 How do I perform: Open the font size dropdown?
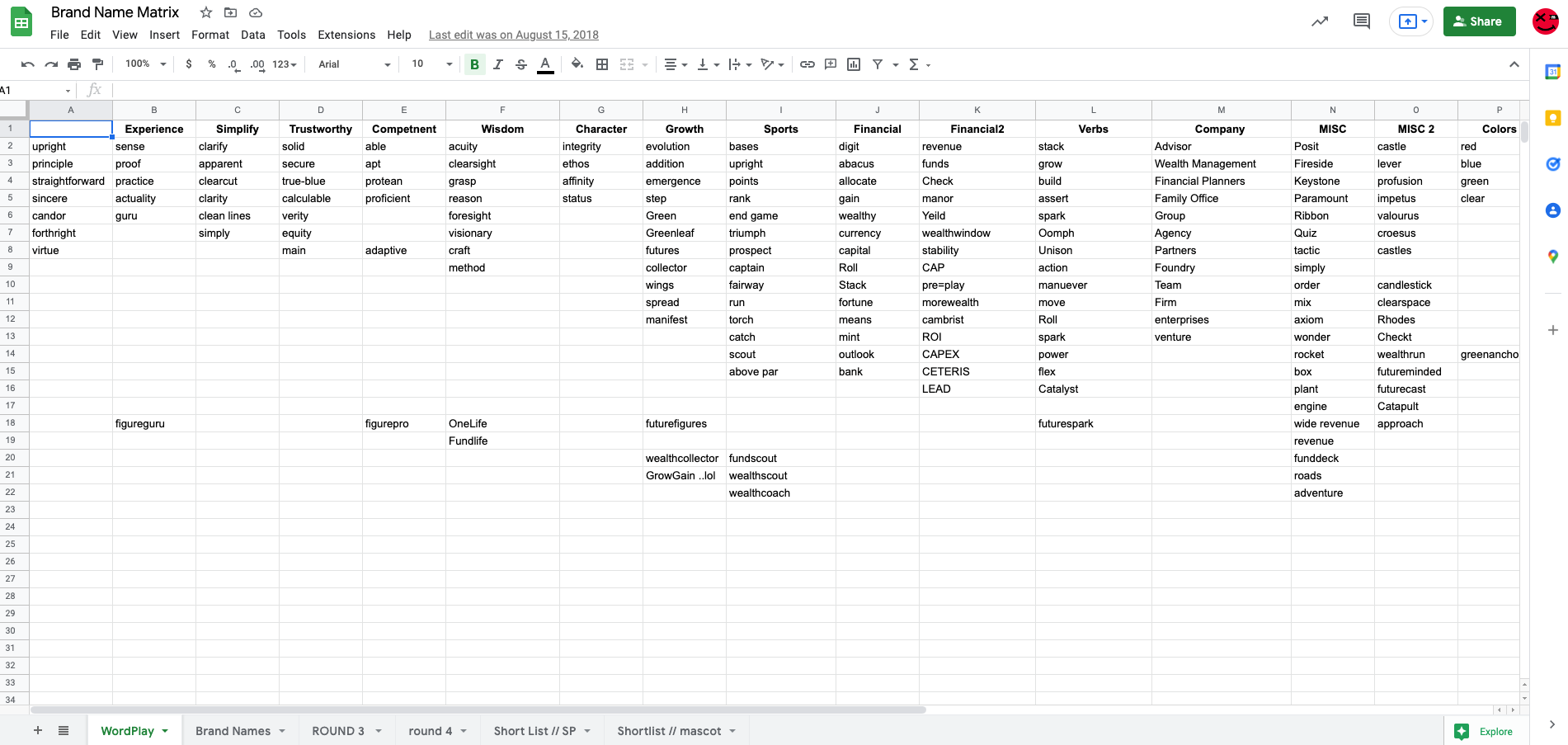click(x=448, y=64)
